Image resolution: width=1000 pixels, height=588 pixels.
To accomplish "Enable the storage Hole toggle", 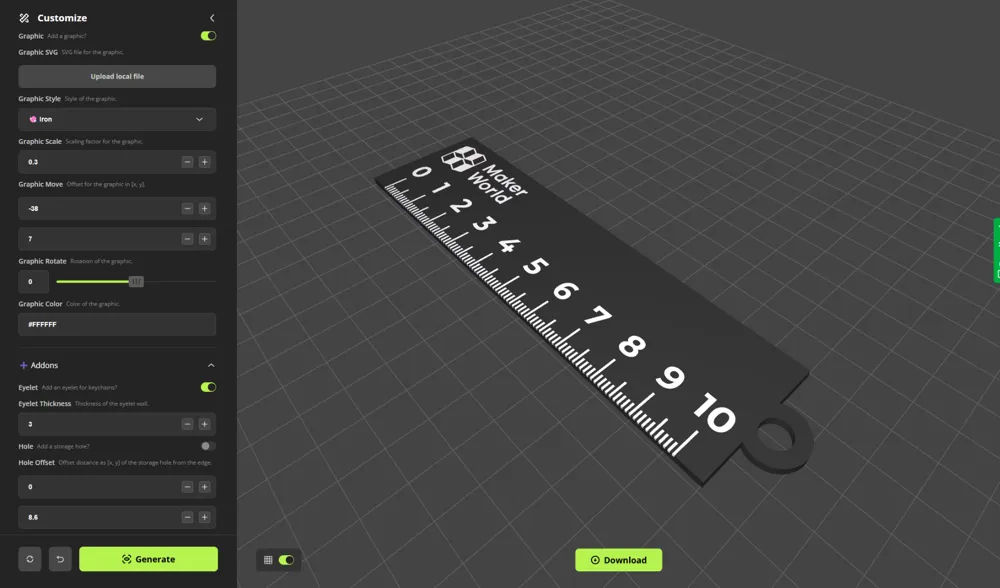I will point(207,445).
